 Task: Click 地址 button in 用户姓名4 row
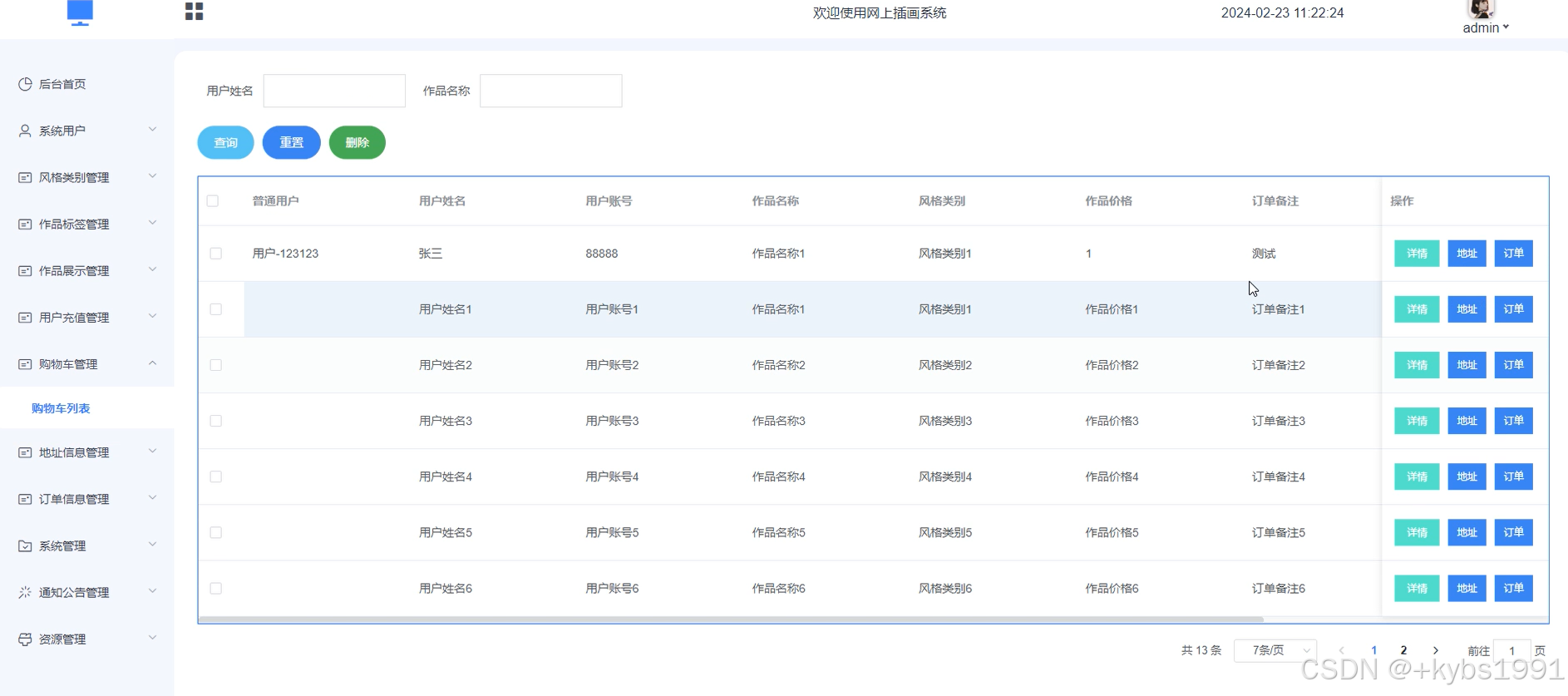point(1467,476)
